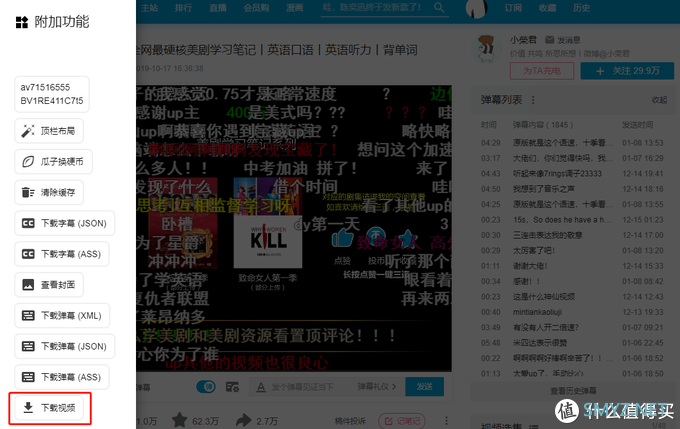This screenshot has width=680, height=429.
Task: Copy the av71516555 BV ID box
Action: [x=52, y=94]
